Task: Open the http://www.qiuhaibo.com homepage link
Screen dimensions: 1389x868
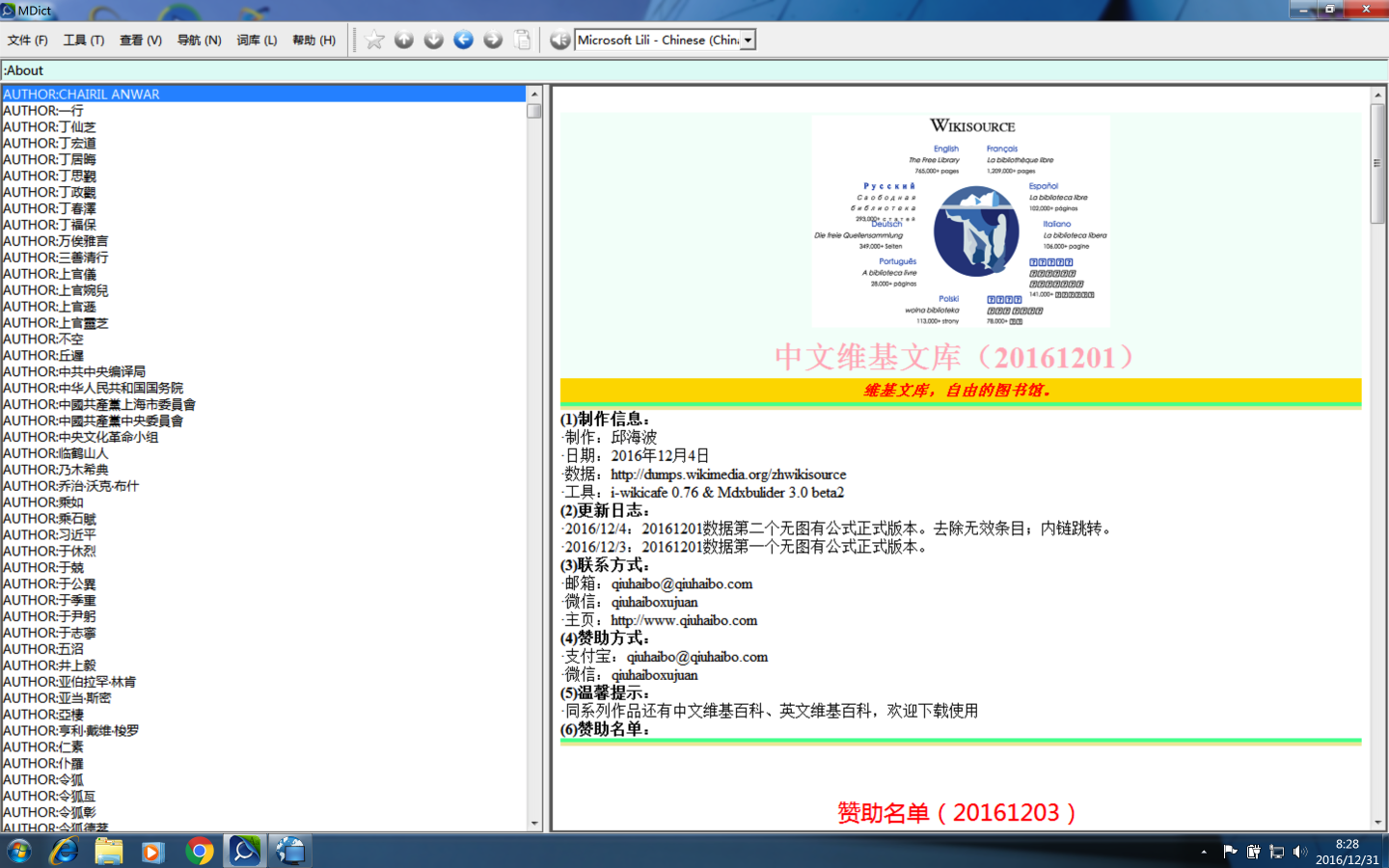Action: 684,621
